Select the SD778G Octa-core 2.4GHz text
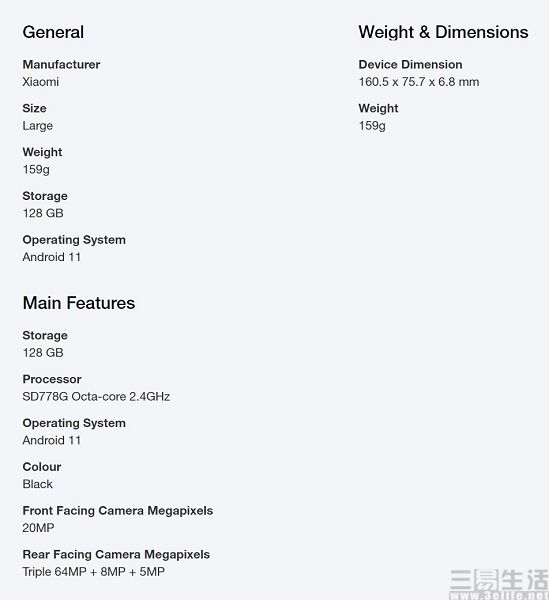 pos(96,396)
